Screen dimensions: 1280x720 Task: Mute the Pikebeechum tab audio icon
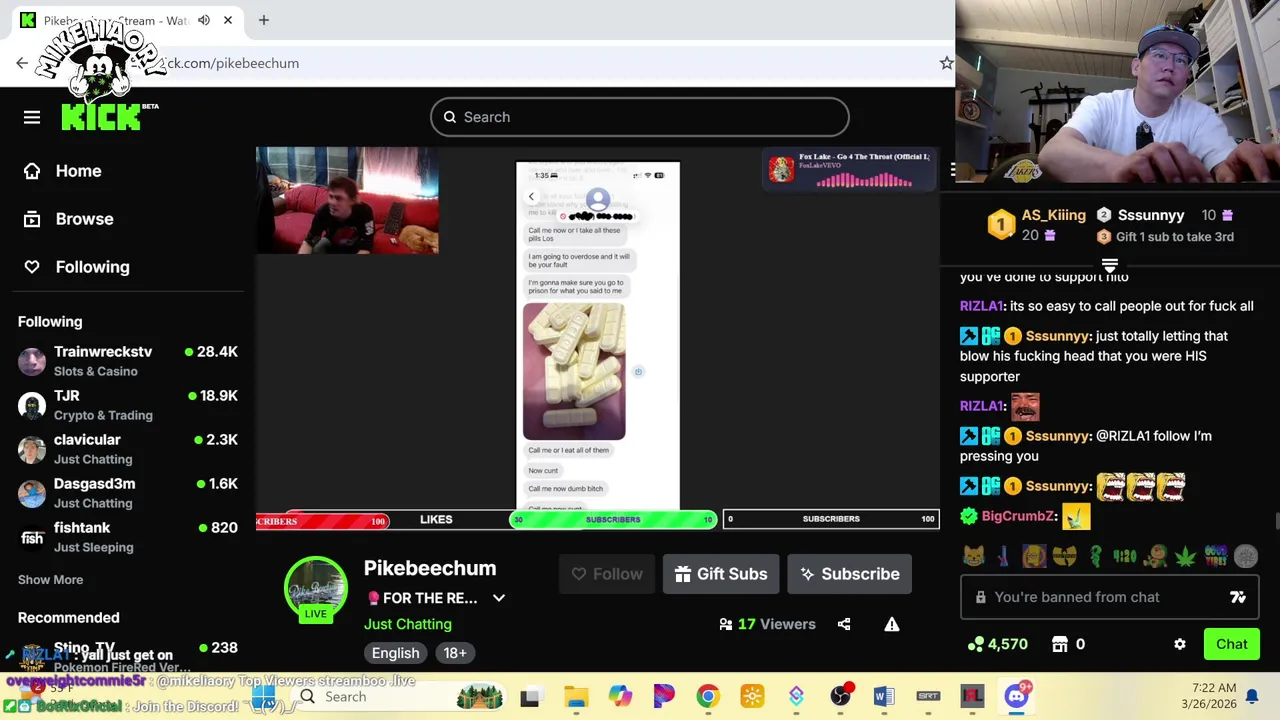[x=204, y=20]
